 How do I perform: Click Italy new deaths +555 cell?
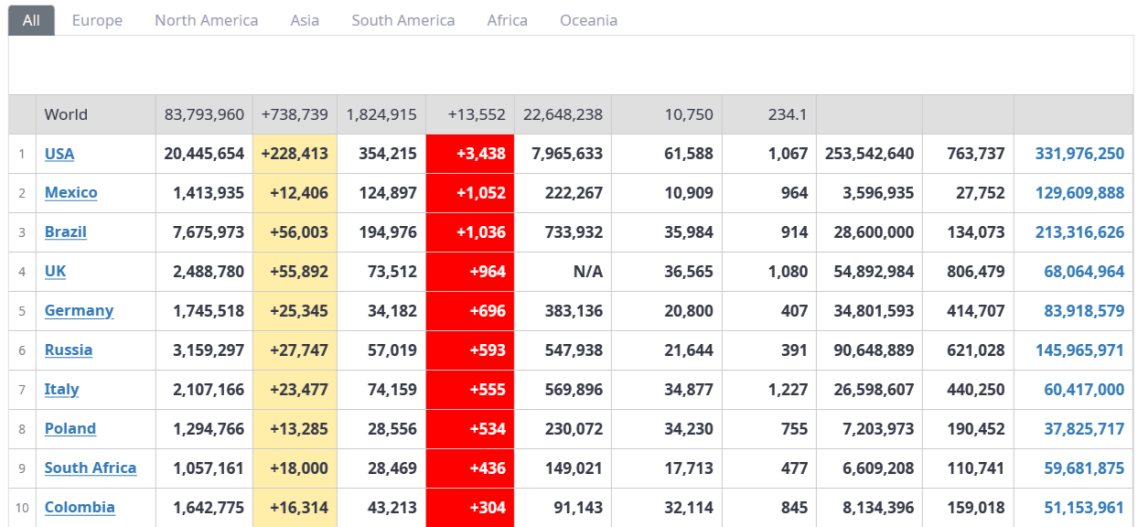point(470,389)
